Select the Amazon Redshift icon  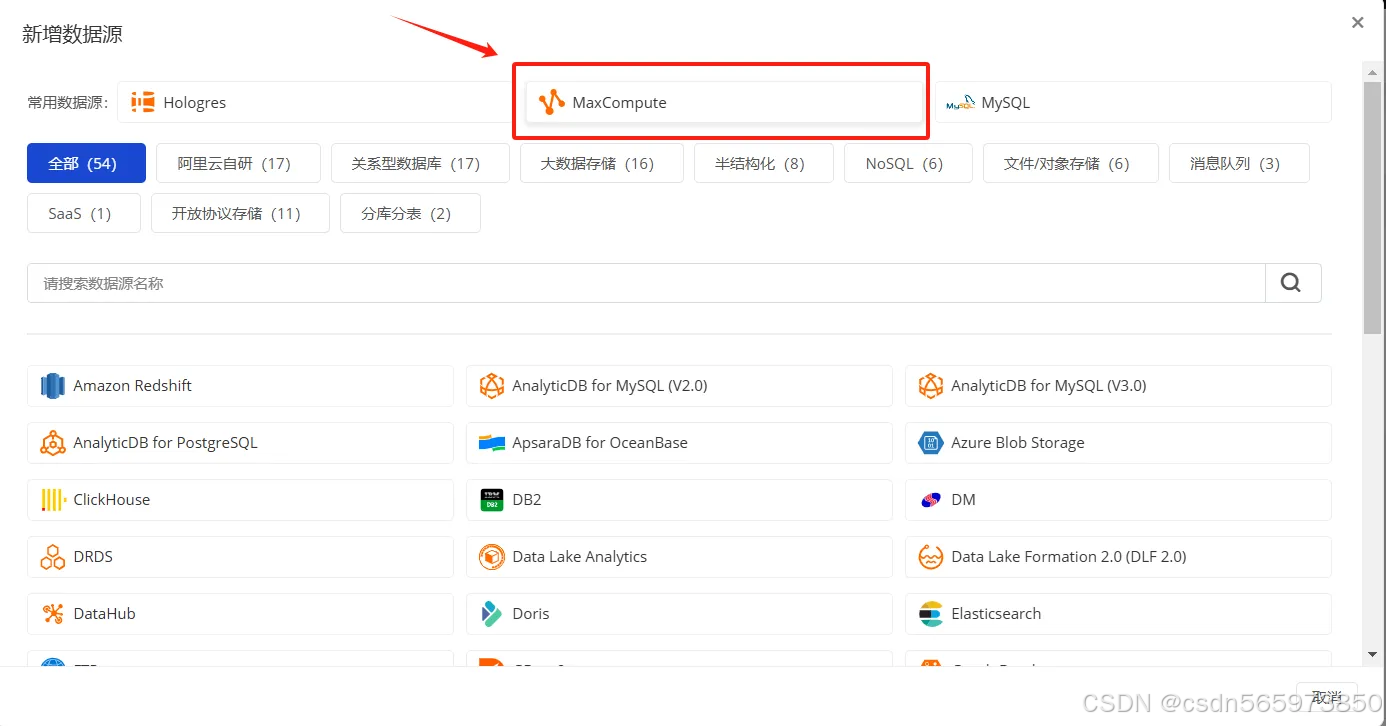pyautogui.click(x=52, y=385)
